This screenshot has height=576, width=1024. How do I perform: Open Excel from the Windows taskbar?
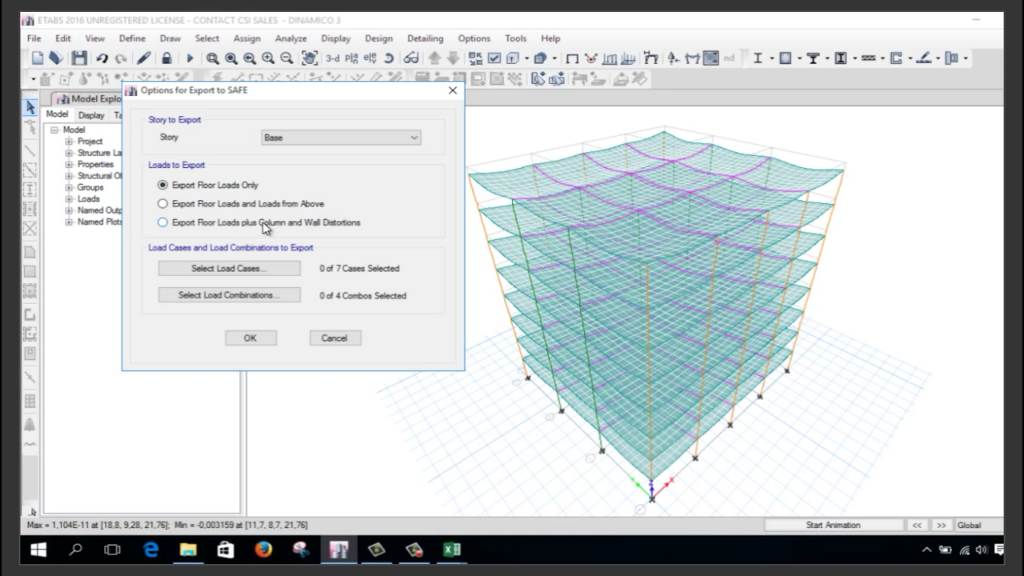point(452,549)
